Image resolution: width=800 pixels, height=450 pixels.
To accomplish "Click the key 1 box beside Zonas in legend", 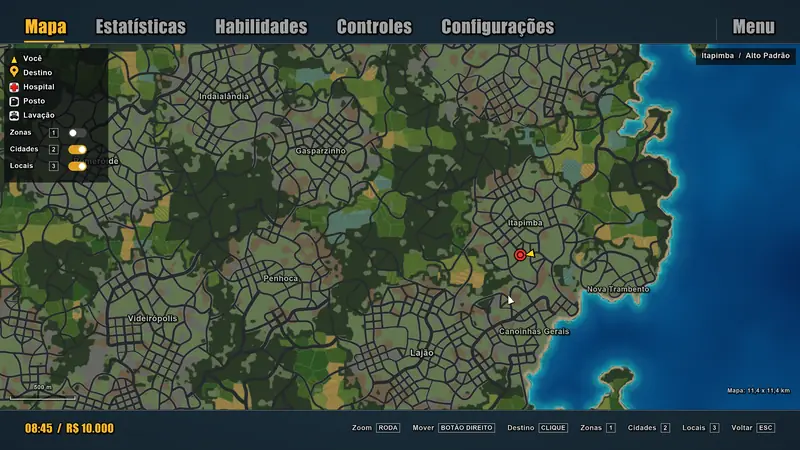I will pyautogui.click(x=54, y=133).
